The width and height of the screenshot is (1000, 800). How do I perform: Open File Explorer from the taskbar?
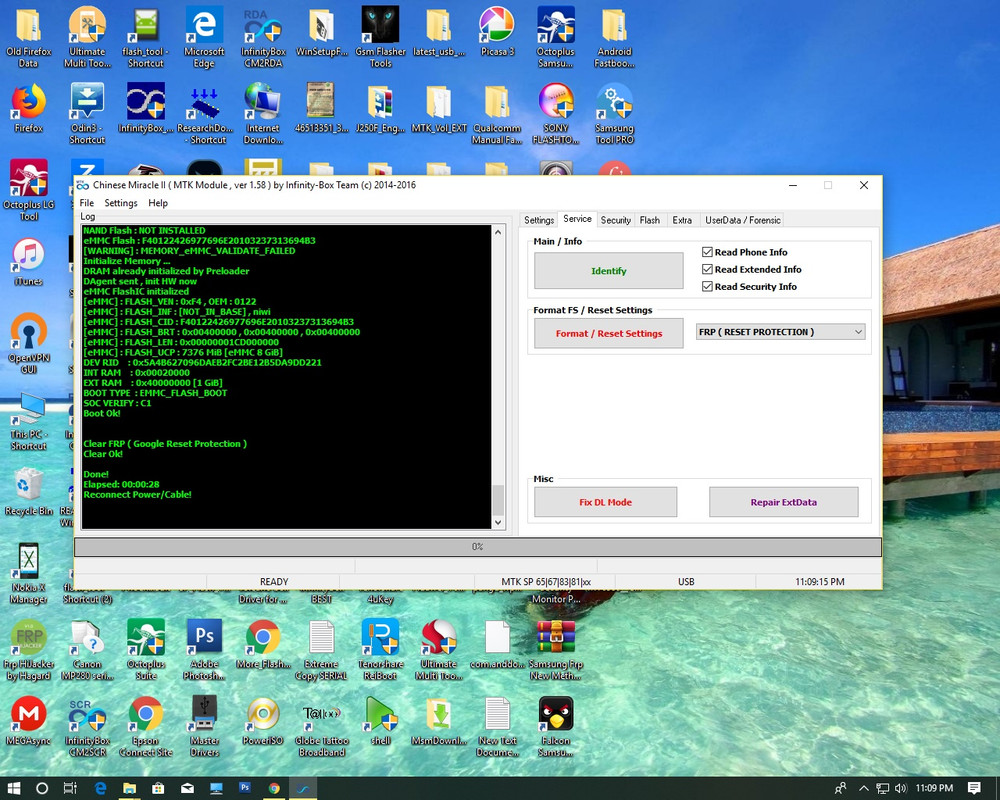tap(129, 788)
